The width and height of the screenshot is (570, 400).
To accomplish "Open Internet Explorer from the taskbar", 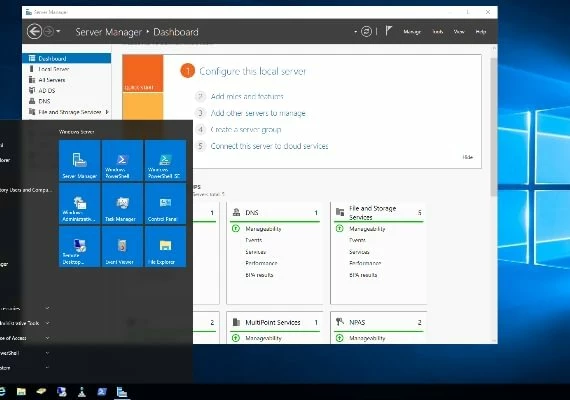I will 2,392.
